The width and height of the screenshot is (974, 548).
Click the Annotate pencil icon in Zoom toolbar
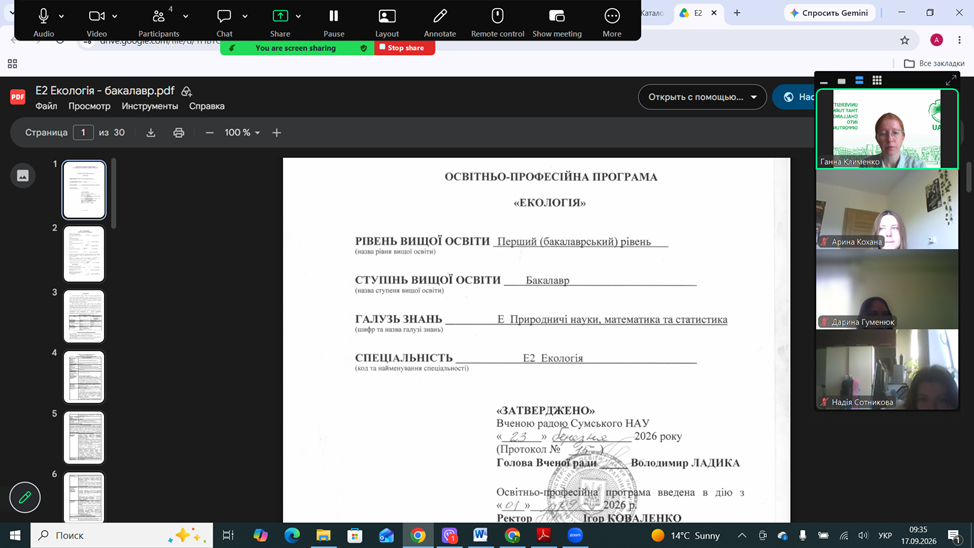click(440, 16)
